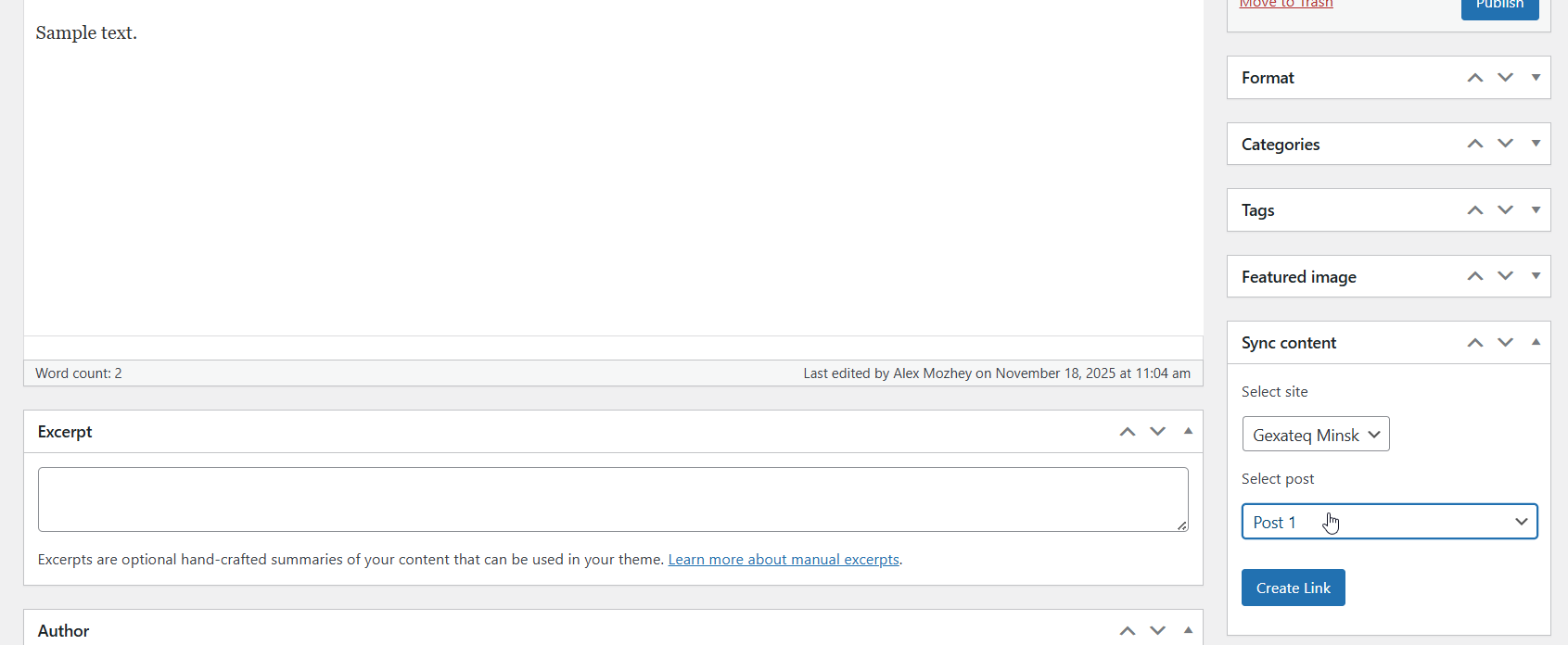Screen dimensions: 1568x645
Task: Move the Format panel up
Action: [x=1475, y=78]
